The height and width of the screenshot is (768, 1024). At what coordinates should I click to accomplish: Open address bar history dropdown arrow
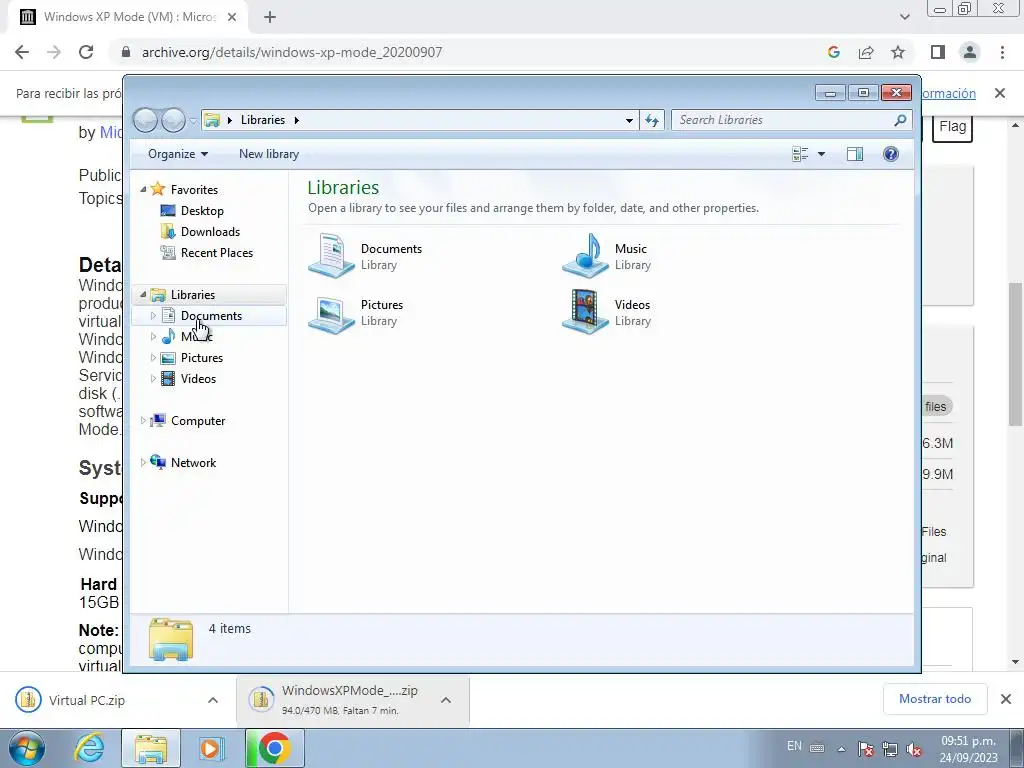[629, 120]
